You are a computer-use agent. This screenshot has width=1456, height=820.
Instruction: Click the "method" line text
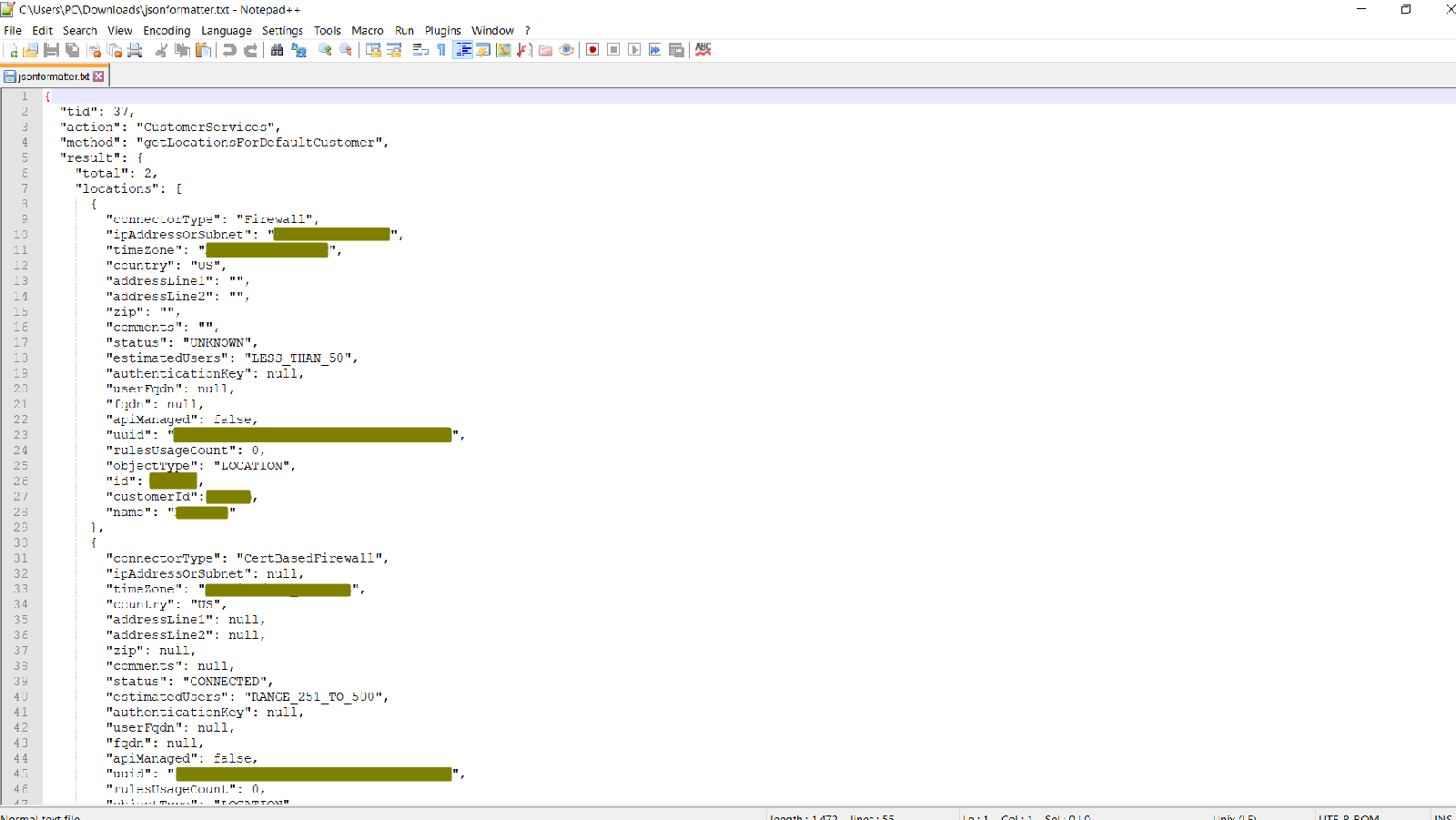(225, 143)
